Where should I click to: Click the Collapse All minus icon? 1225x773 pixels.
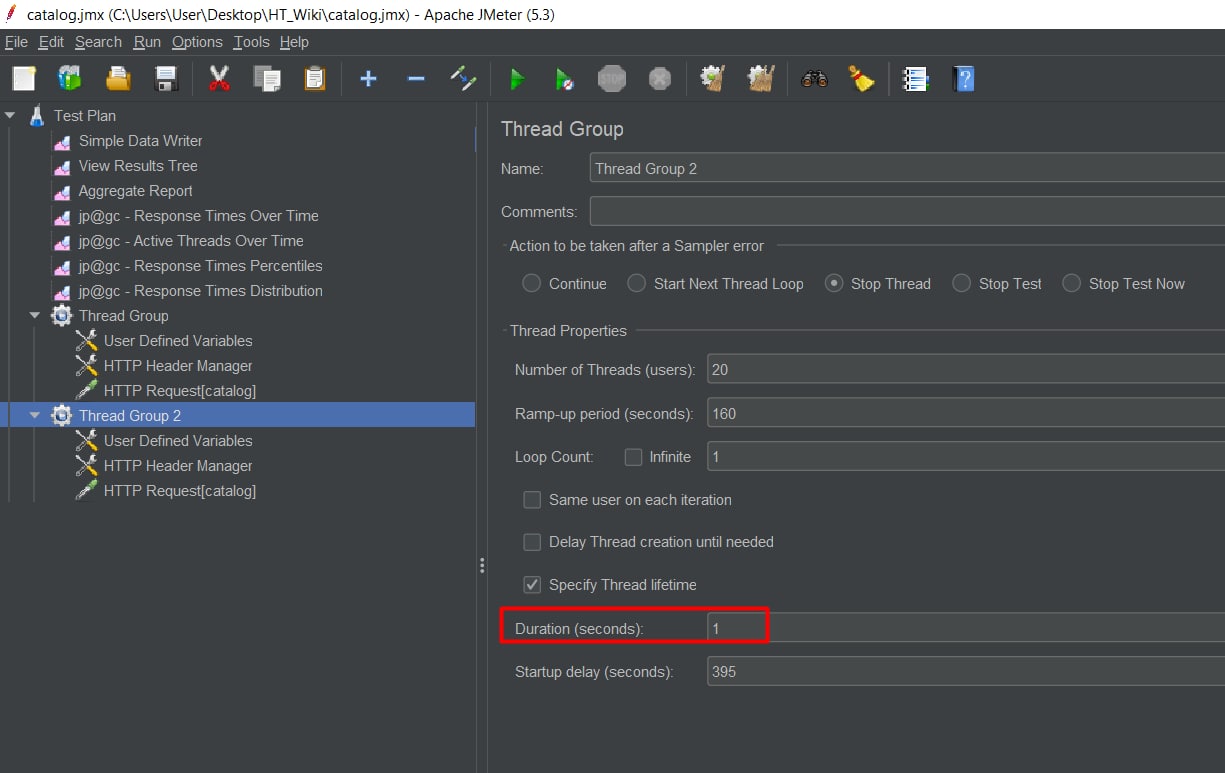pos(416,78)
